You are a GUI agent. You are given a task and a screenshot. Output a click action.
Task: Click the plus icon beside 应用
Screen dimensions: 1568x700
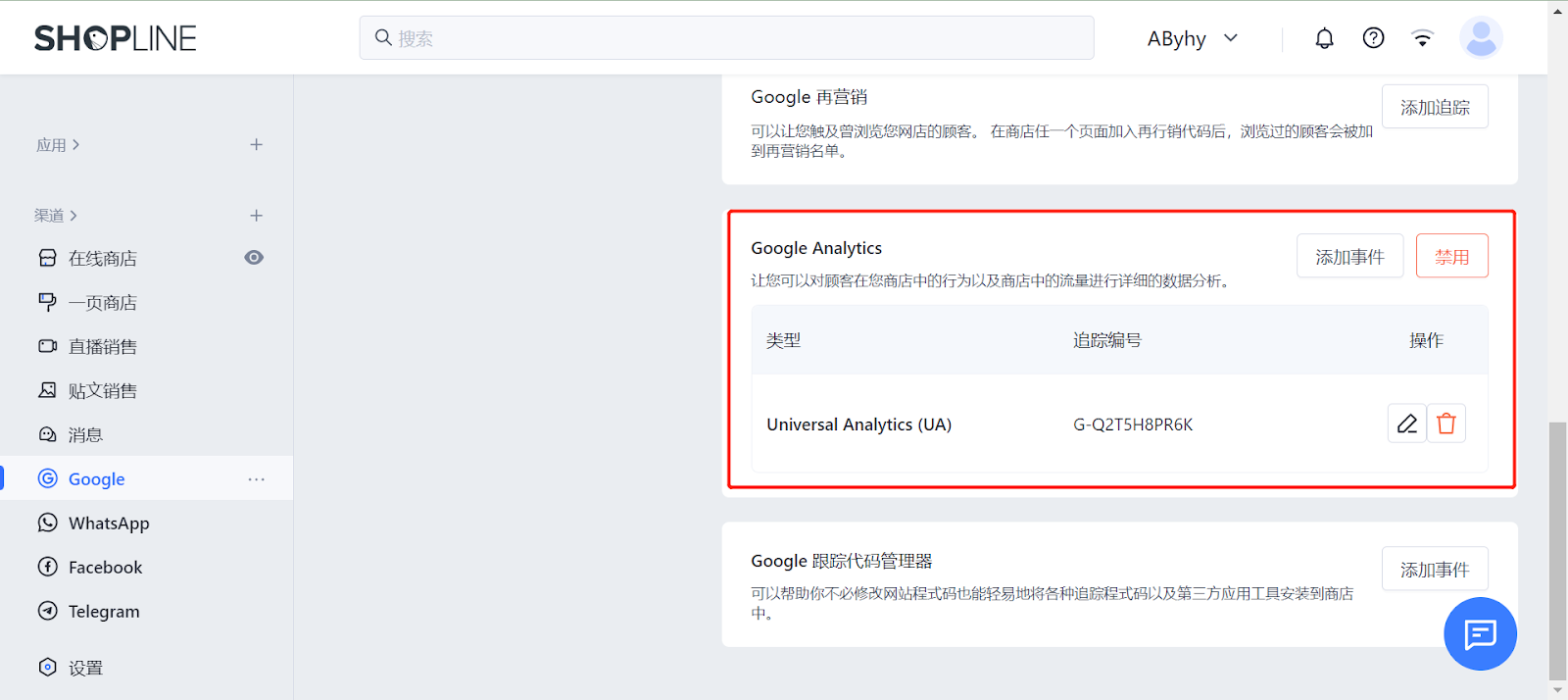256,145
